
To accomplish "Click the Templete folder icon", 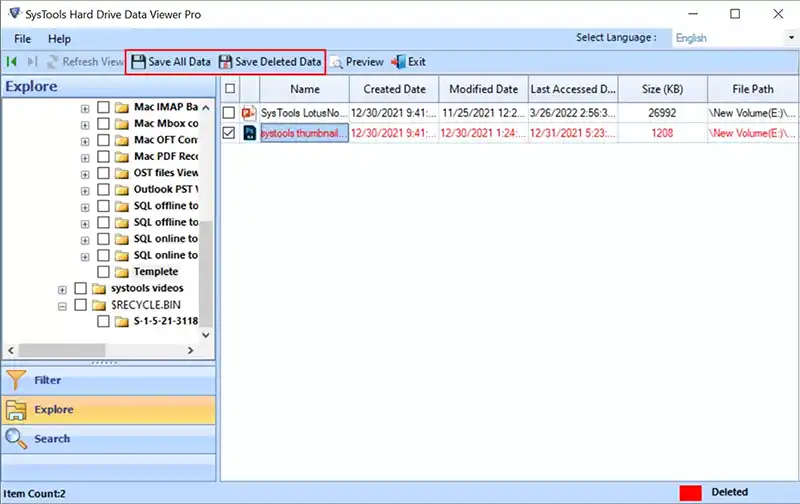I will (x=122, y=272).
